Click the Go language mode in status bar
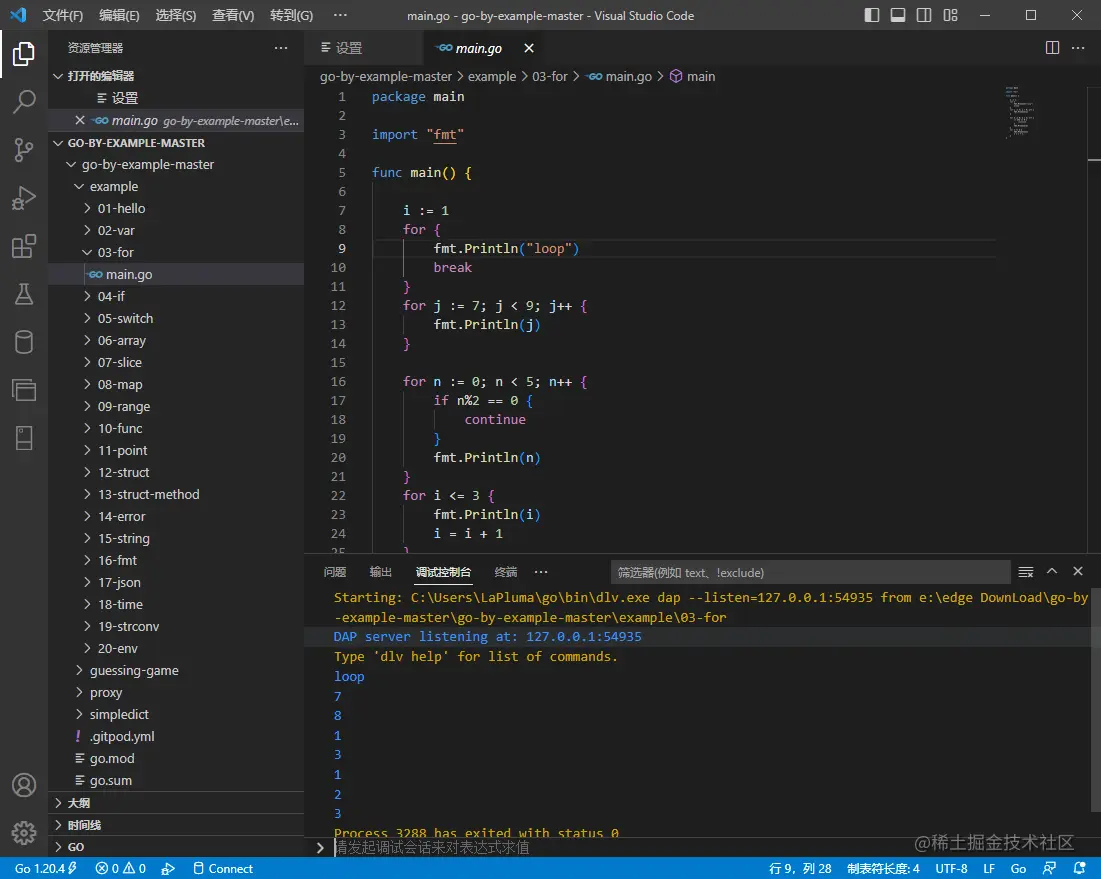This screenshot has height=879, width=1101. coord(1018,868)
